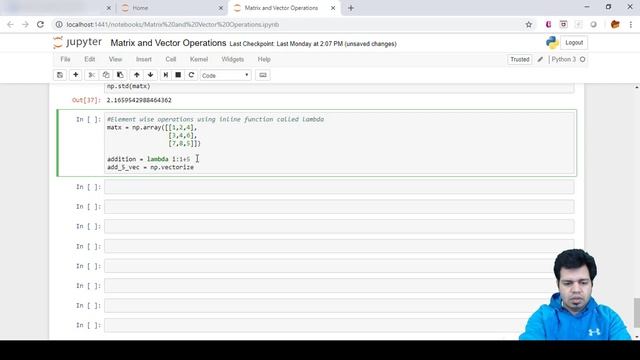
Task: Open the cell type Code dropdown
Action: coord(225,76)
